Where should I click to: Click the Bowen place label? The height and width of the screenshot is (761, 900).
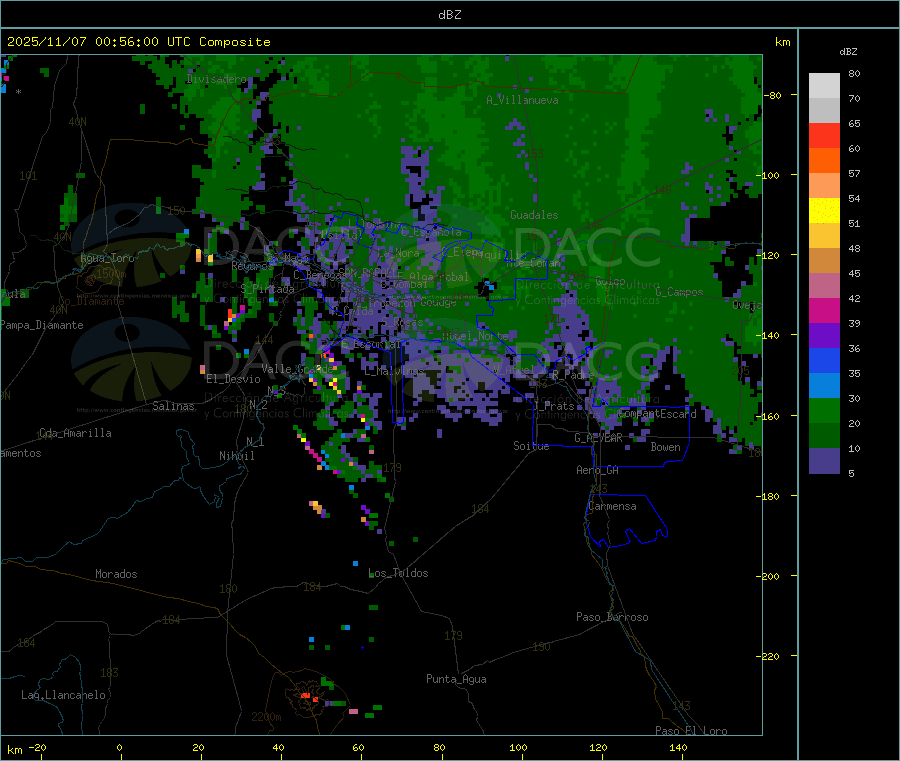click(665, 447)
